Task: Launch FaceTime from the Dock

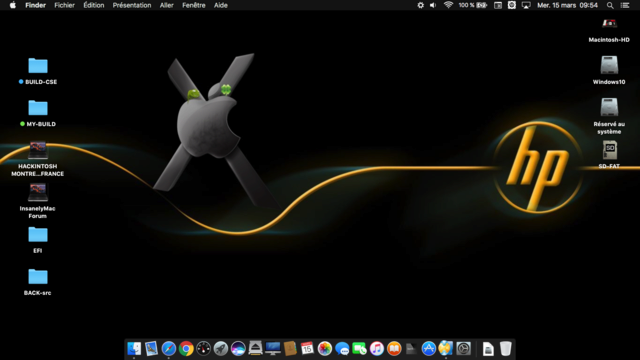Action: 359,349
